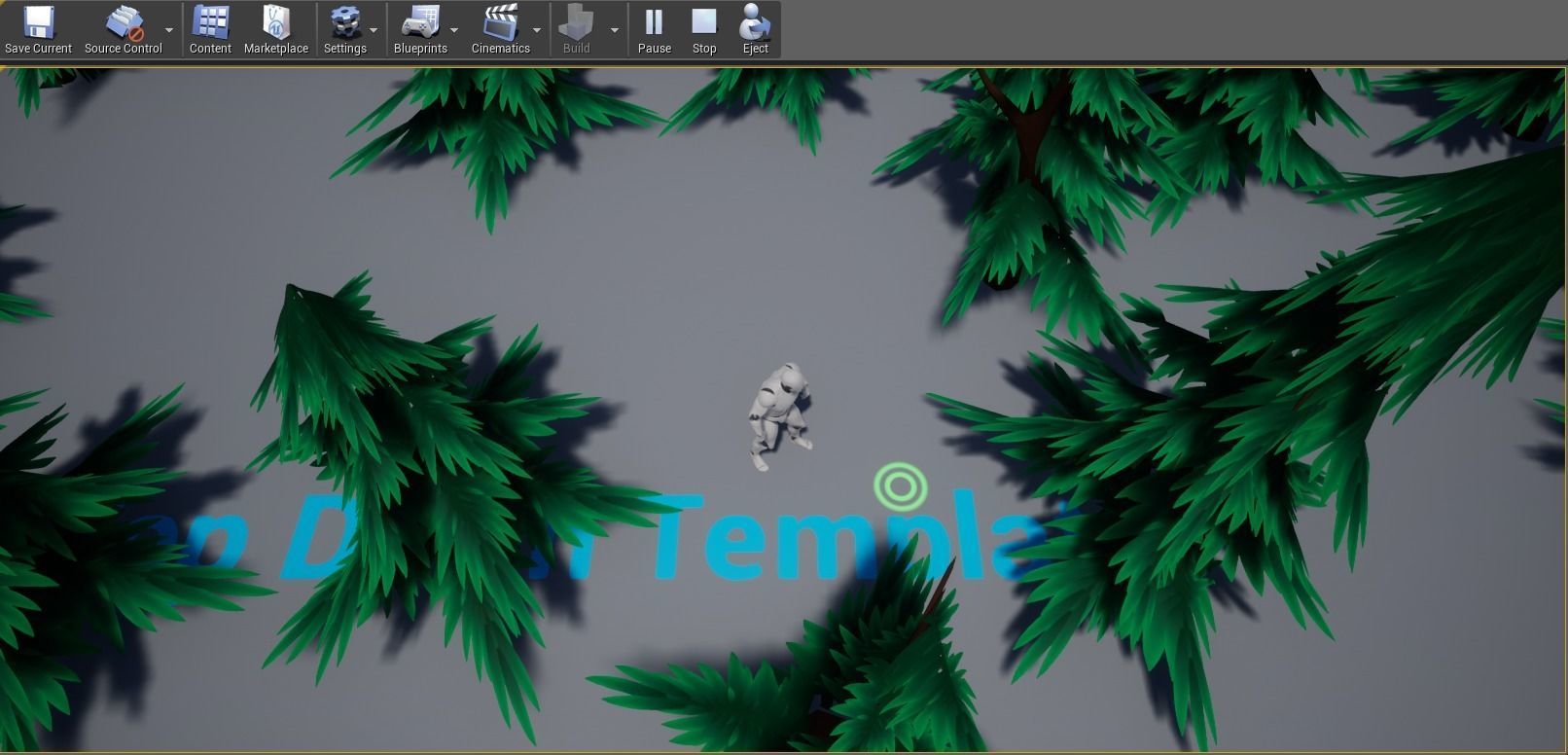1568x755 pixels.
Task: Open Source Control from the toolbar
Action: click(x=124, y=30)
